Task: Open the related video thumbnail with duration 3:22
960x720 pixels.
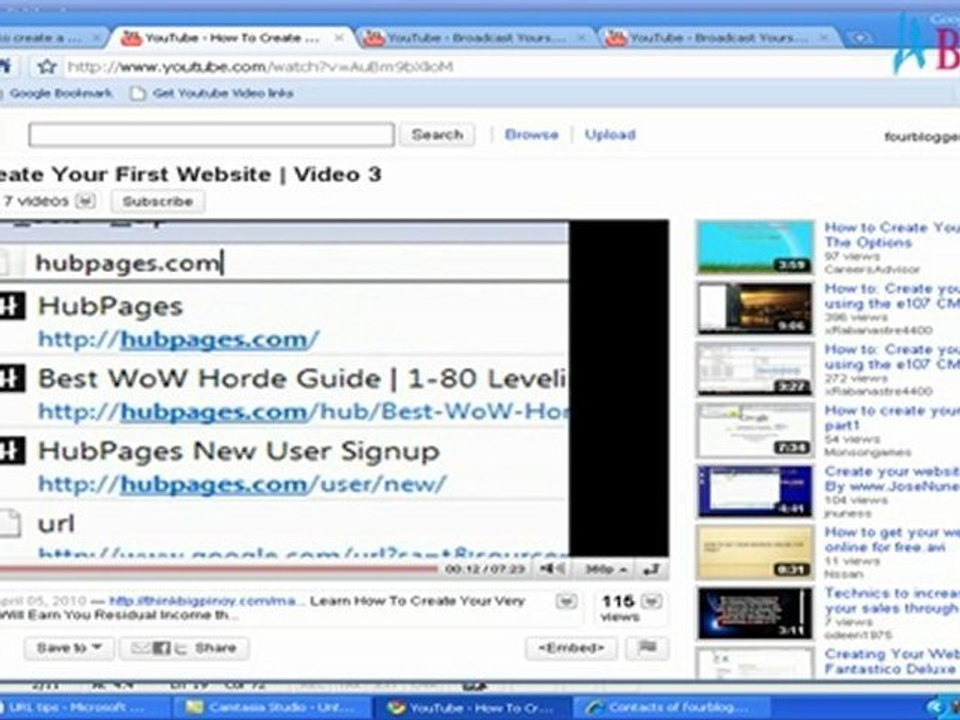Action: [756, 369]
